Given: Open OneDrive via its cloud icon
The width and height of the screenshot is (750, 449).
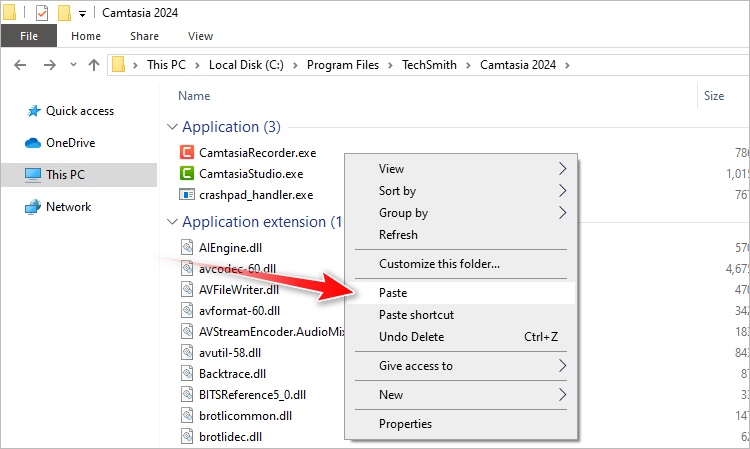Looking at the screenshot, I should (x=33, y=143).
